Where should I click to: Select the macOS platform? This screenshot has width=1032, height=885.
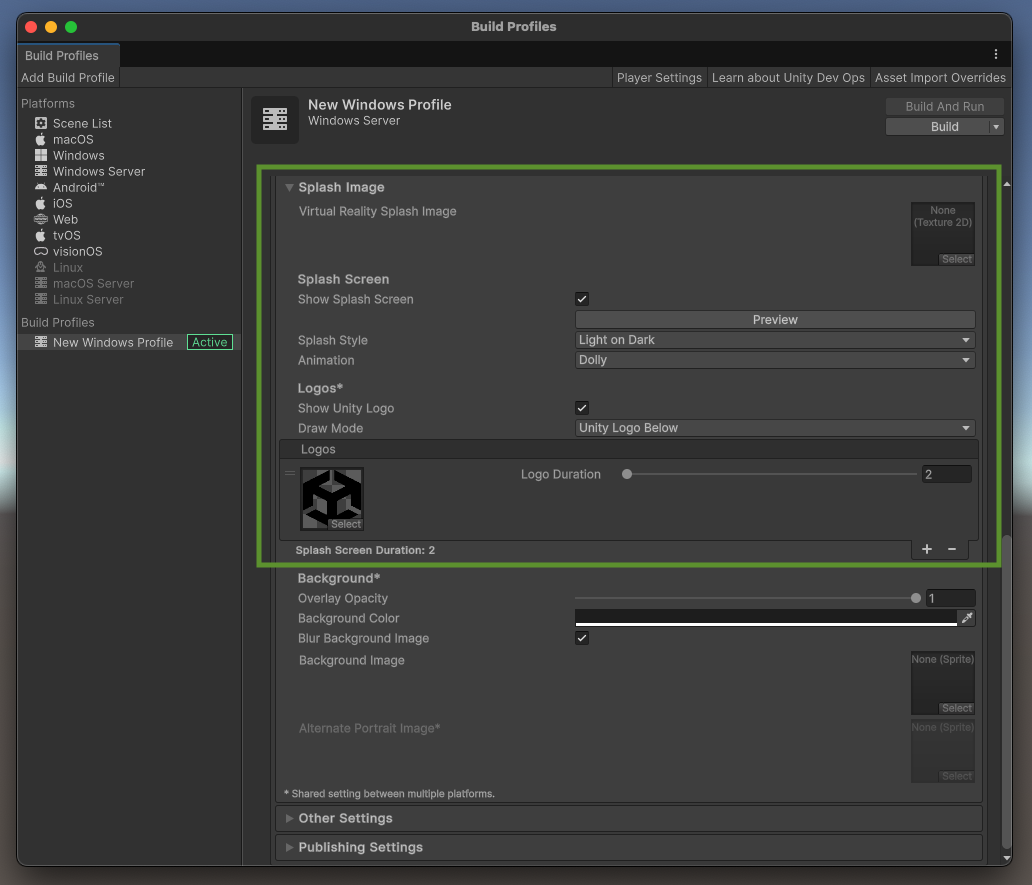72,139
